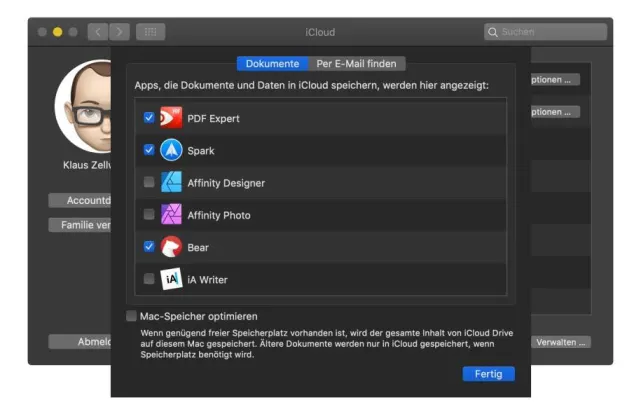Image resolution: width=640 pixels, height=414 pixels.
Task: Open the Per E-Mail finden tab
Action: click(x=356, y=64)
